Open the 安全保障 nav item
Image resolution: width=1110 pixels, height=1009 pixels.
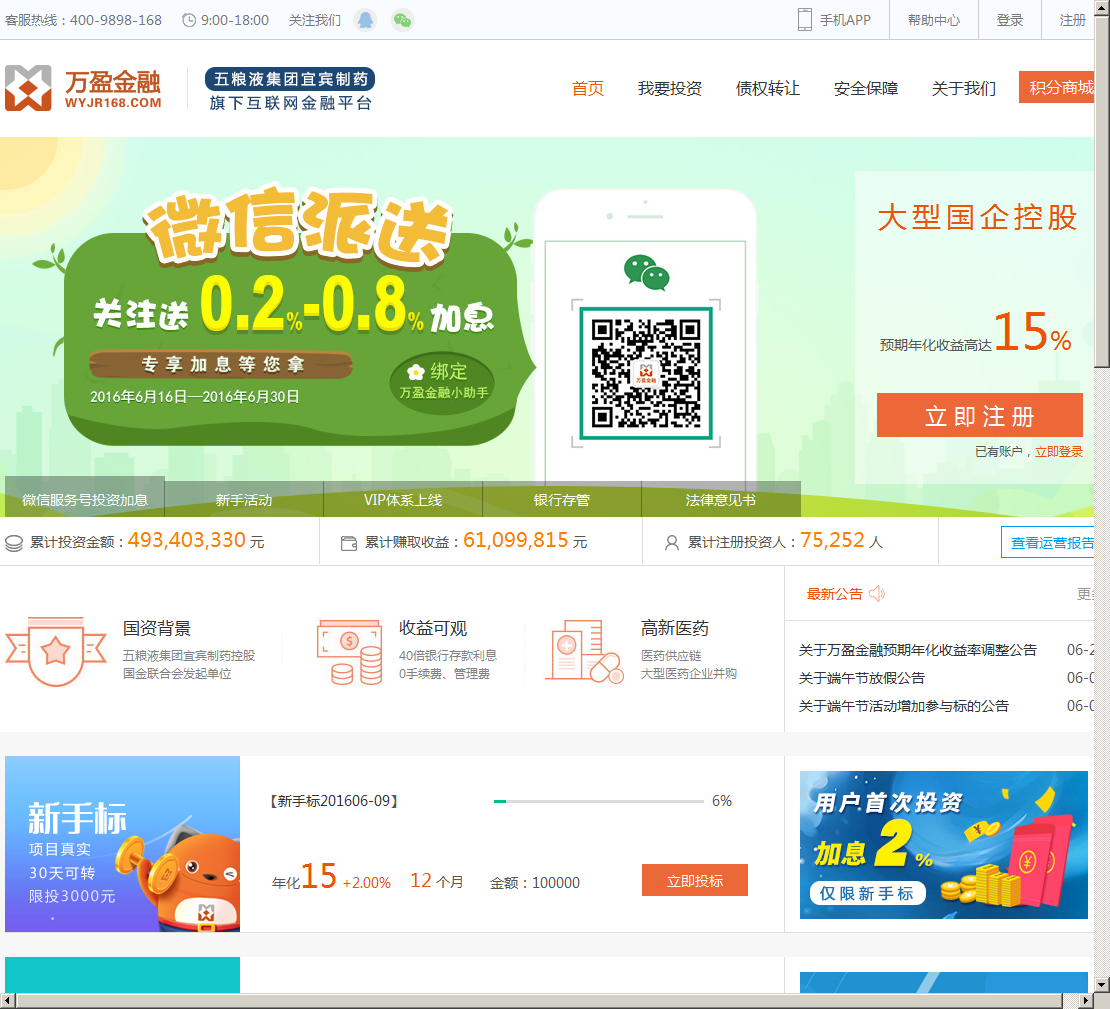[866, 89]
